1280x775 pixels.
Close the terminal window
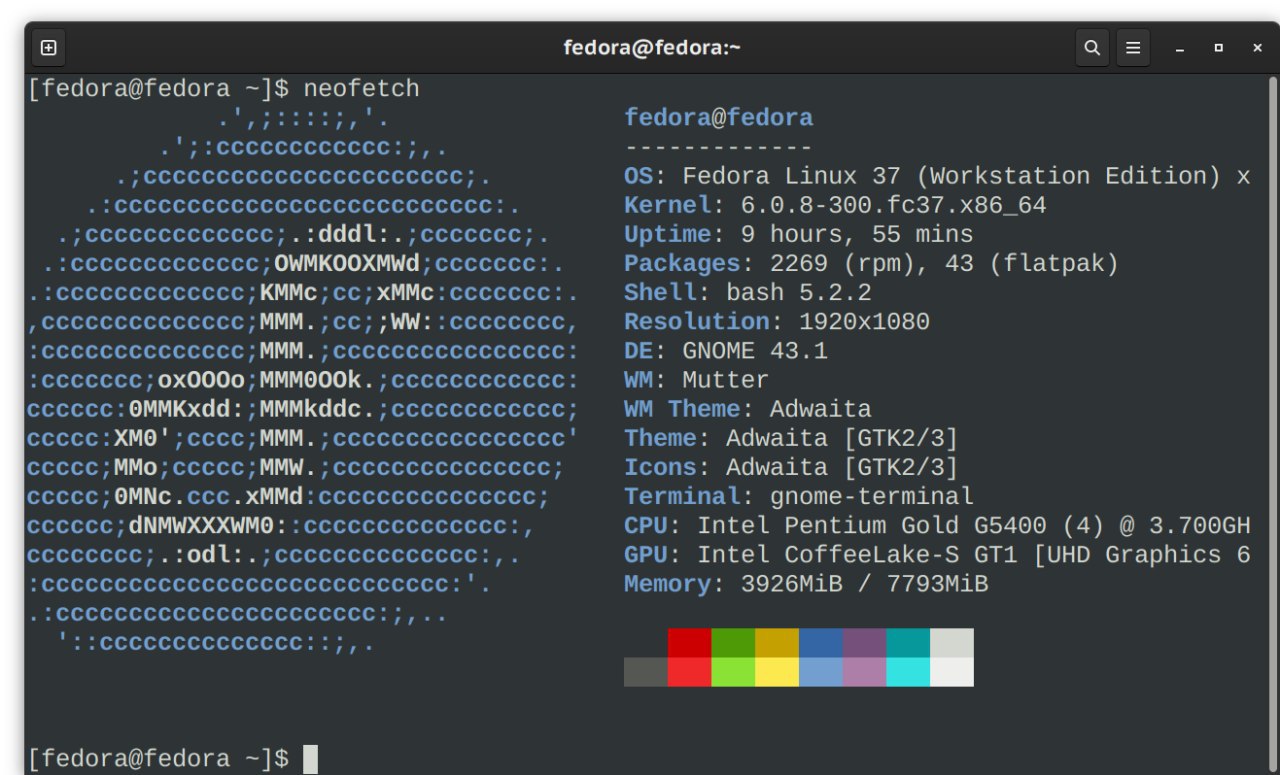coord(1257,48)
